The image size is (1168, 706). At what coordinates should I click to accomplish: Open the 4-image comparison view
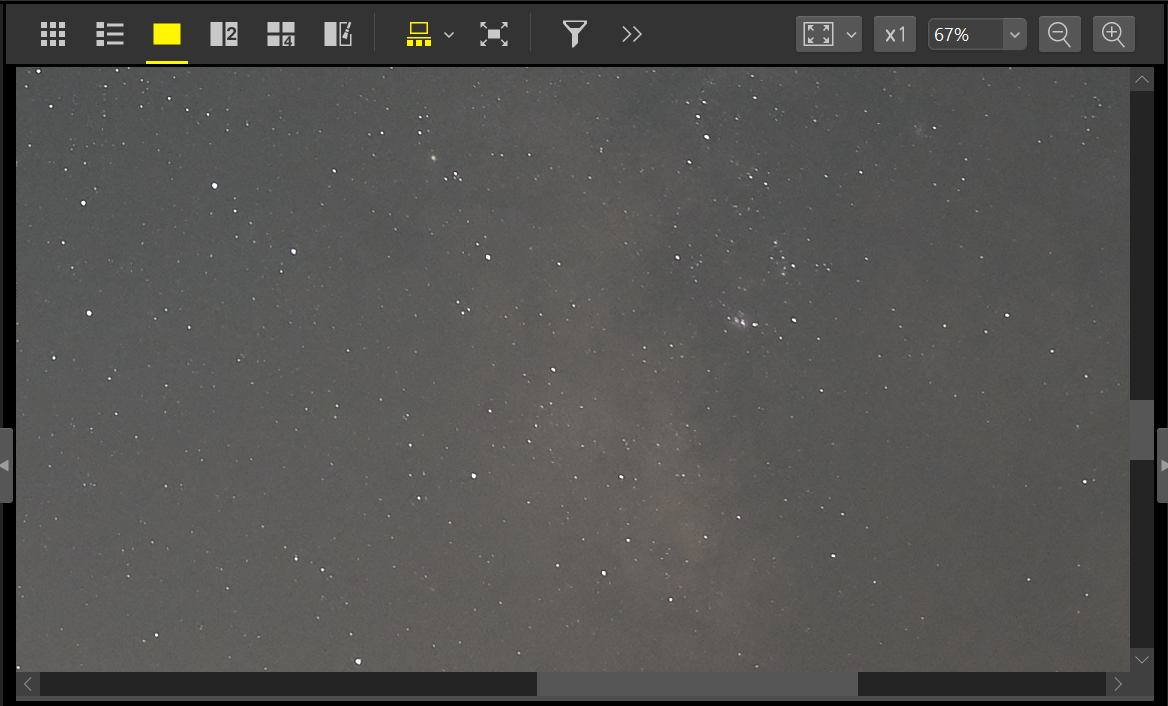coord(281,34)
